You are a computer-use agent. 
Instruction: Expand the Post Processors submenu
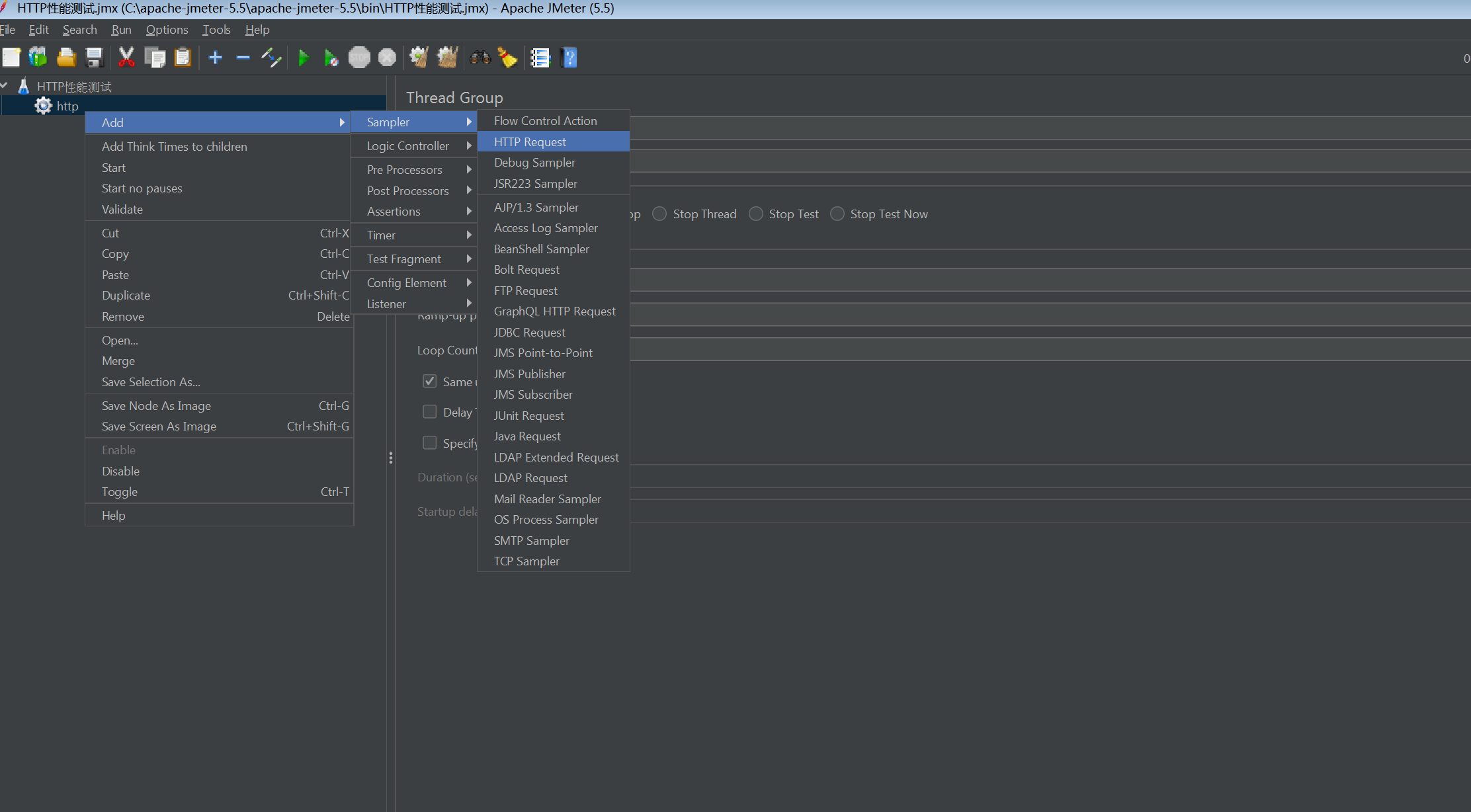click(x=413, y=190)
